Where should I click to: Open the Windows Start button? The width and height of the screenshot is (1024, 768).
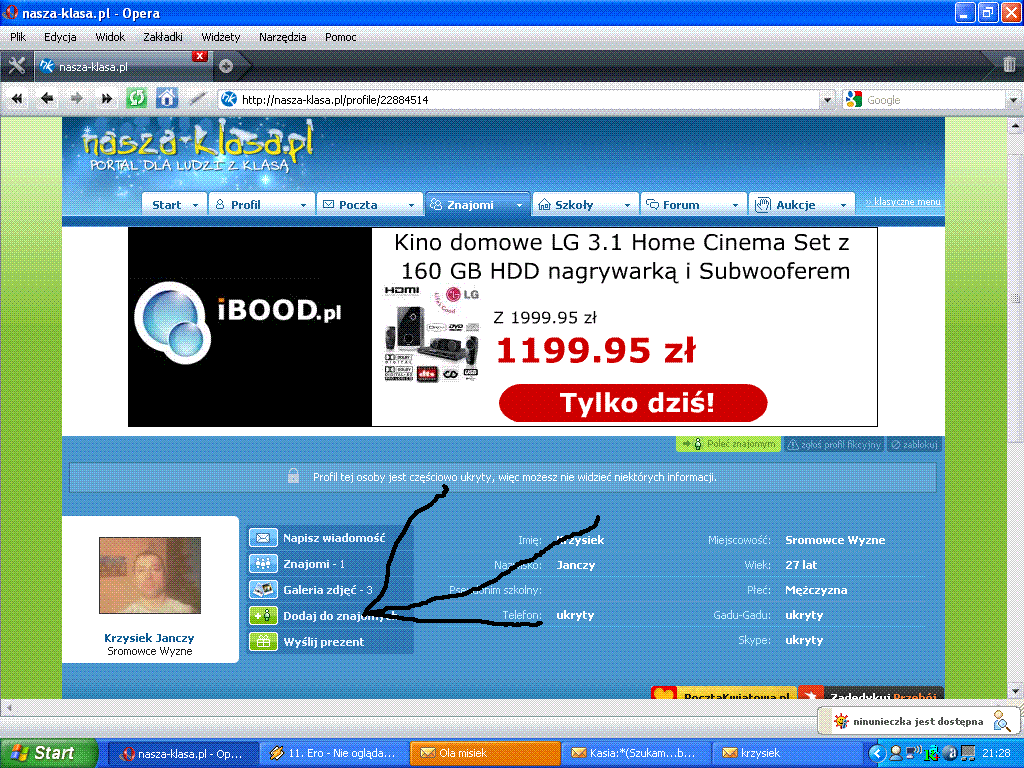[x=49, y=753]
